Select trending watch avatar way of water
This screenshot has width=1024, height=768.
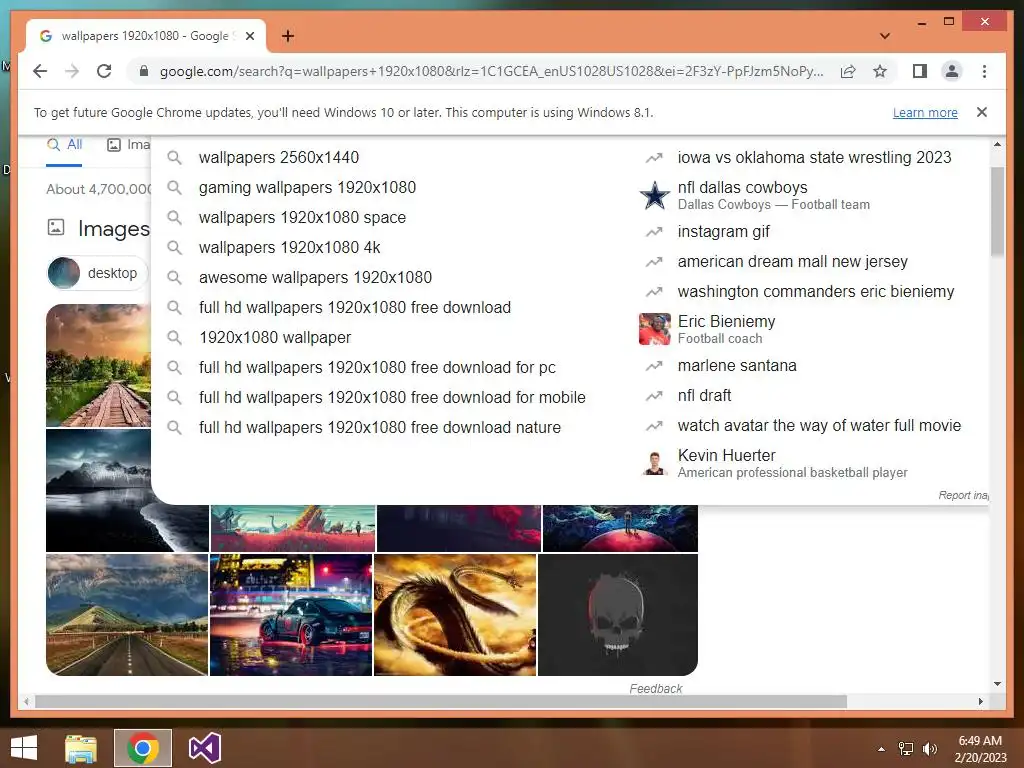point(819,426)
